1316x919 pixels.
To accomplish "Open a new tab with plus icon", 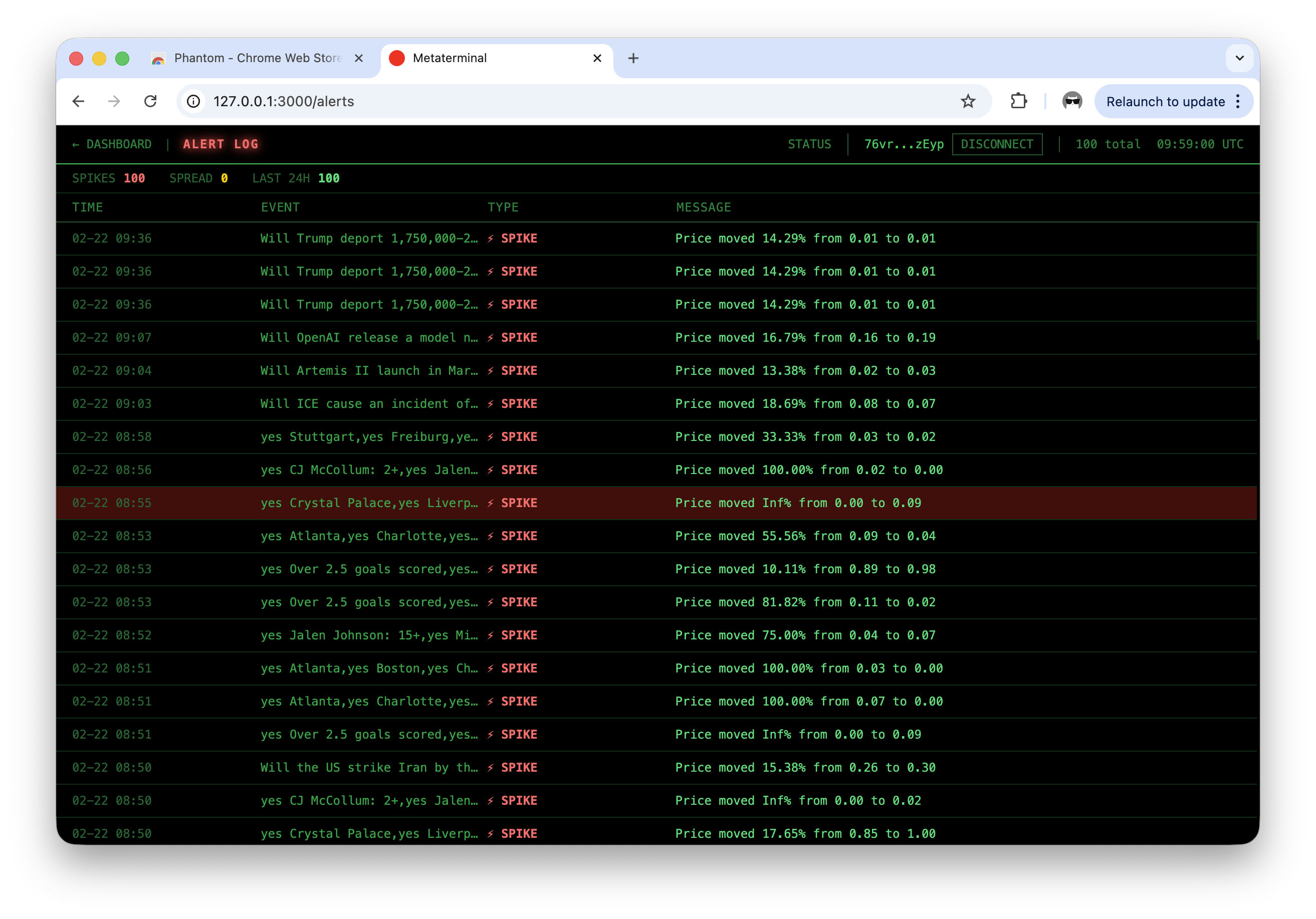I will (x=633, y=59).
